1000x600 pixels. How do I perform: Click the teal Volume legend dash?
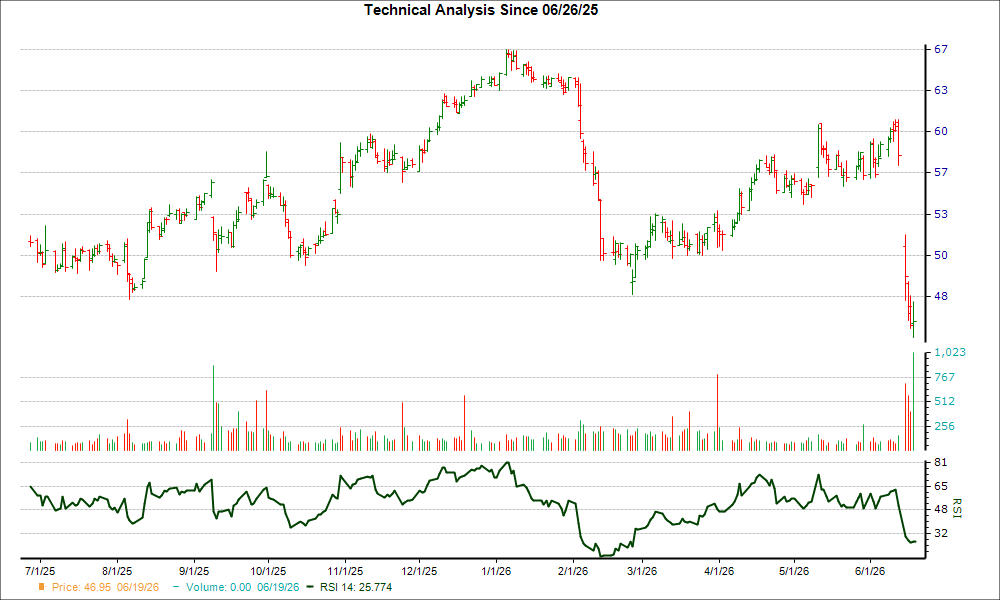coord(176,587)
